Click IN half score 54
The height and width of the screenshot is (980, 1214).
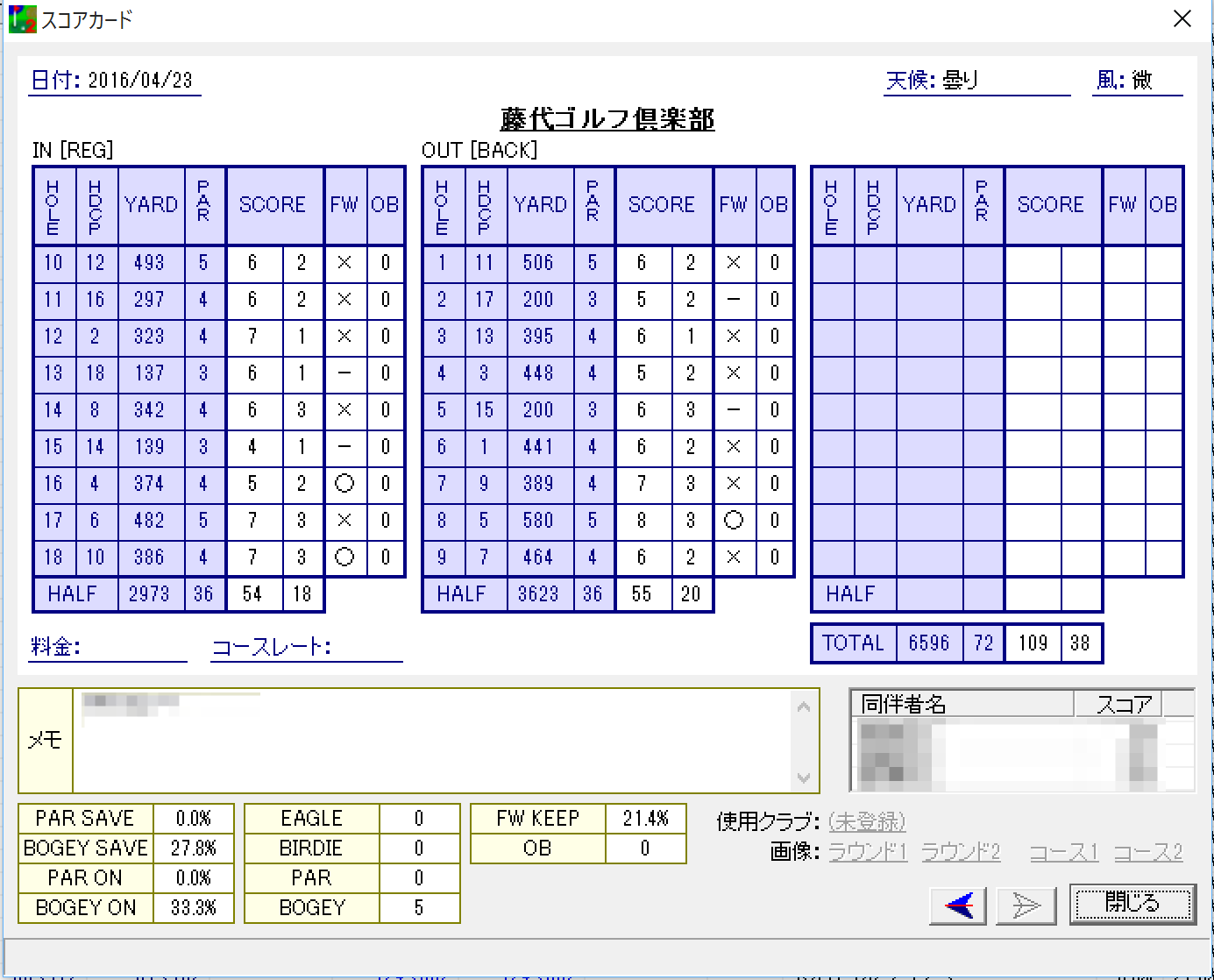[252, 594]
